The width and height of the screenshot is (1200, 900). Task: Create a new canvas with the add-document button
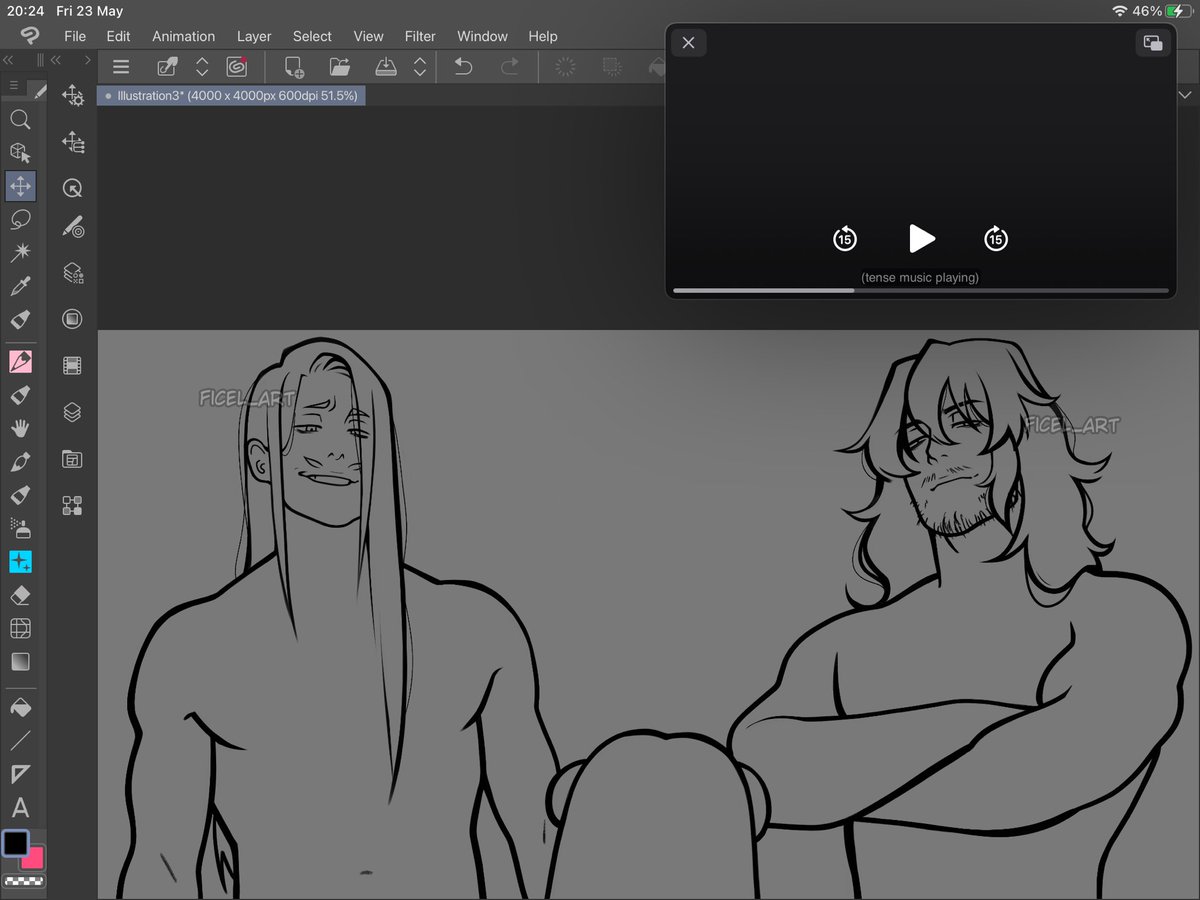[293, 67]
